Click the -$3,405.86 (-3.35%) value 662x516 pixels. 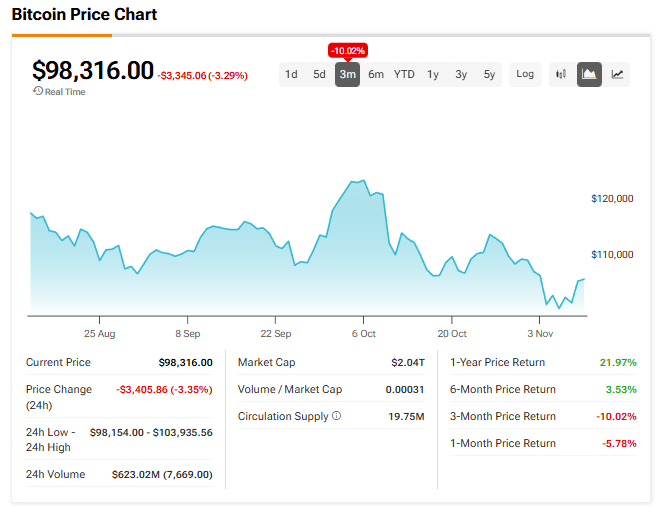click(164, 389)
